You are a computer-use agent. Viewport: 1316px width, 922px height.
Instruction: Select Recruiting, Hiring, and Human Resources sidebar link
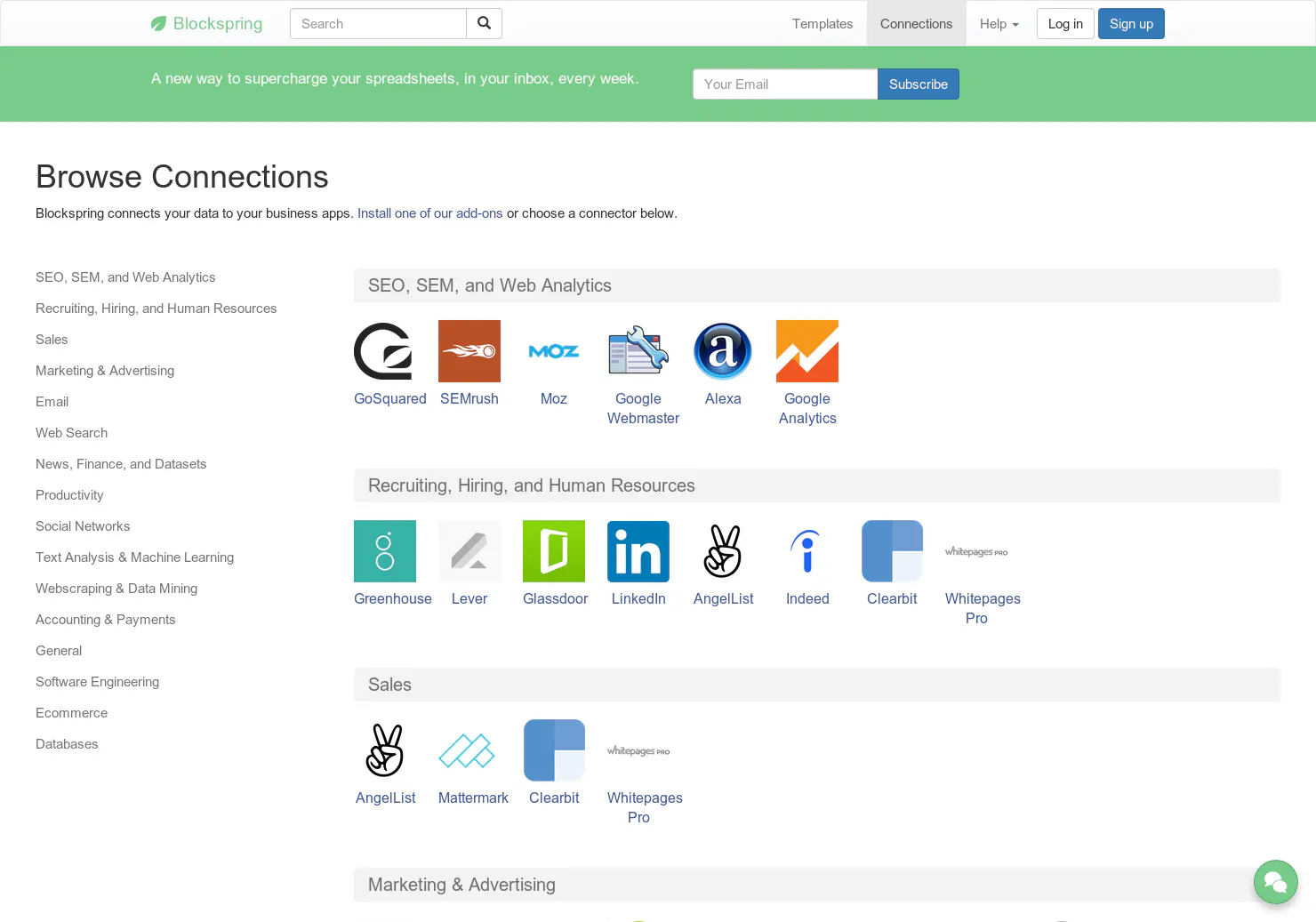pos(156,309)
